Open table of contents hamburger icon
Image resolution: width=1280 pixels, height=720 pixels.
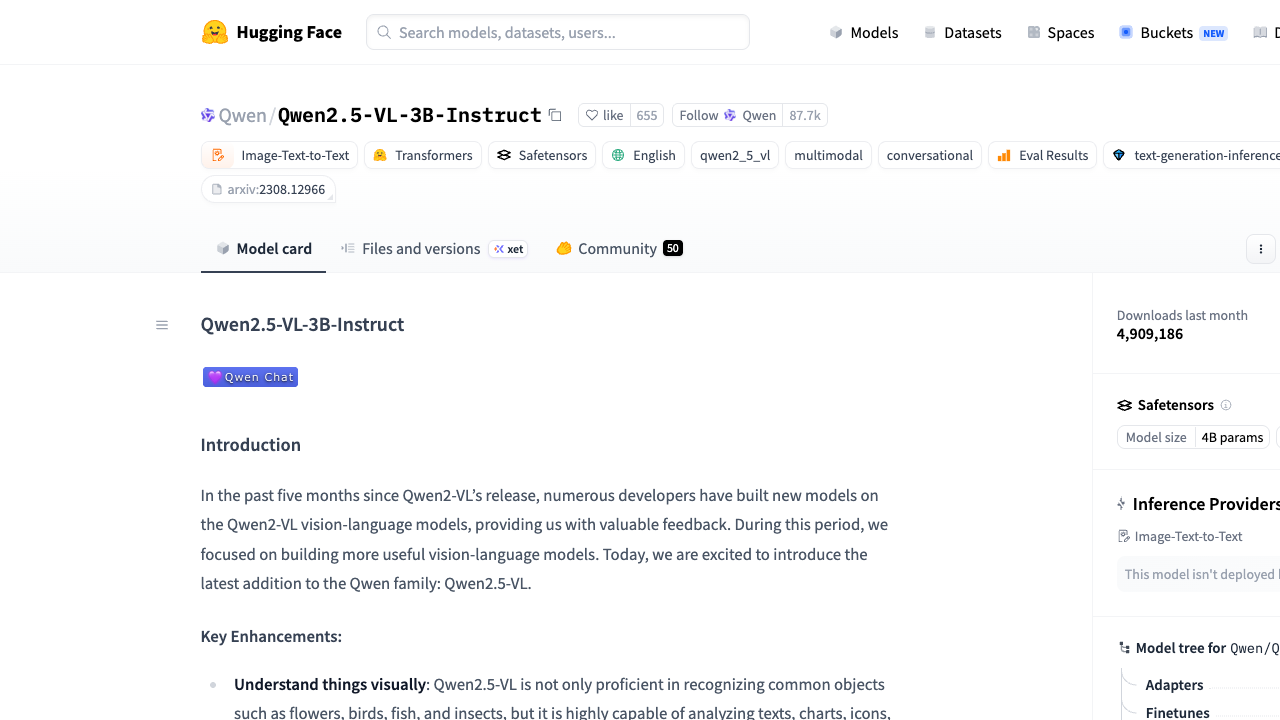click(162, 325)
